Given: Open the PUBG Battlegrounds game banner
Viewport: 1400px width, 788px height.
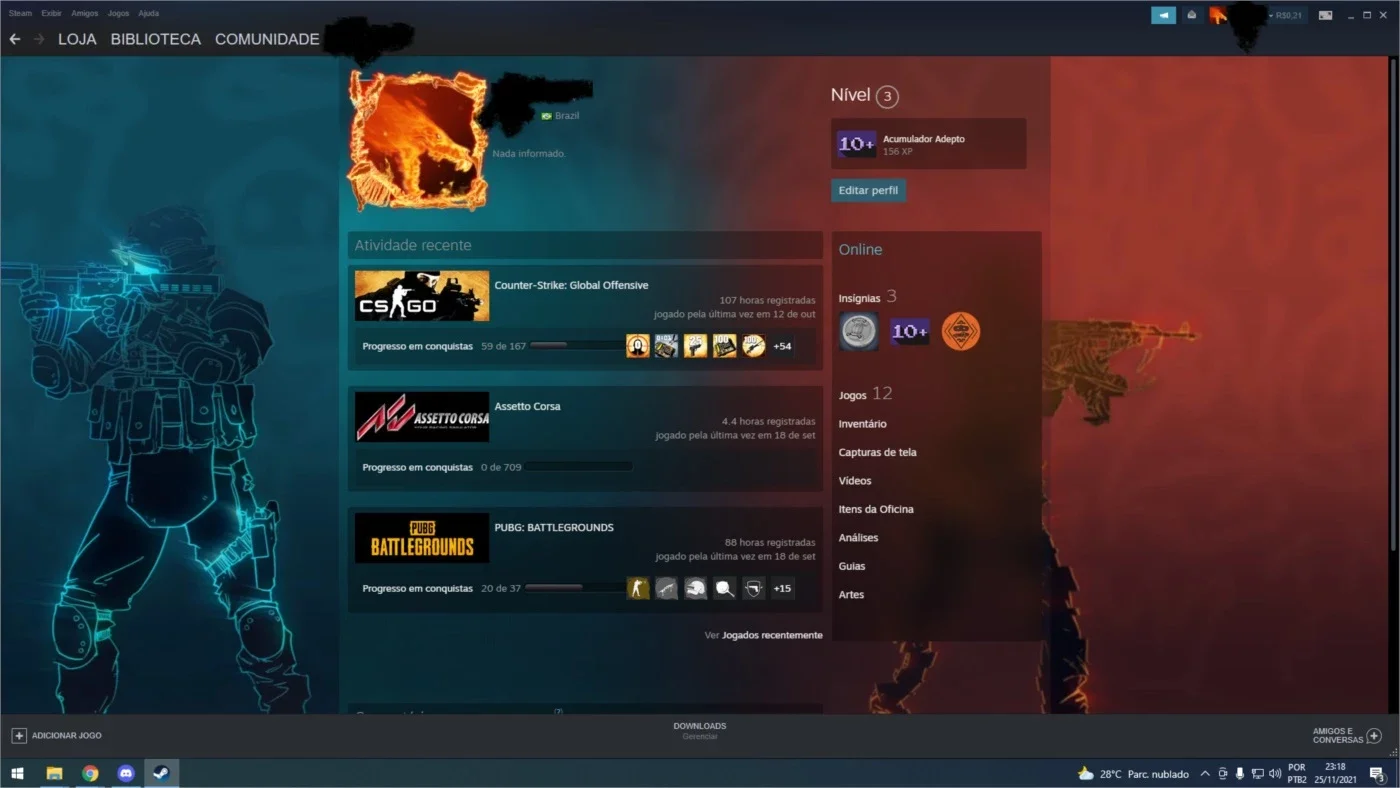Looking at the screenshot, I should pos(422,538).
